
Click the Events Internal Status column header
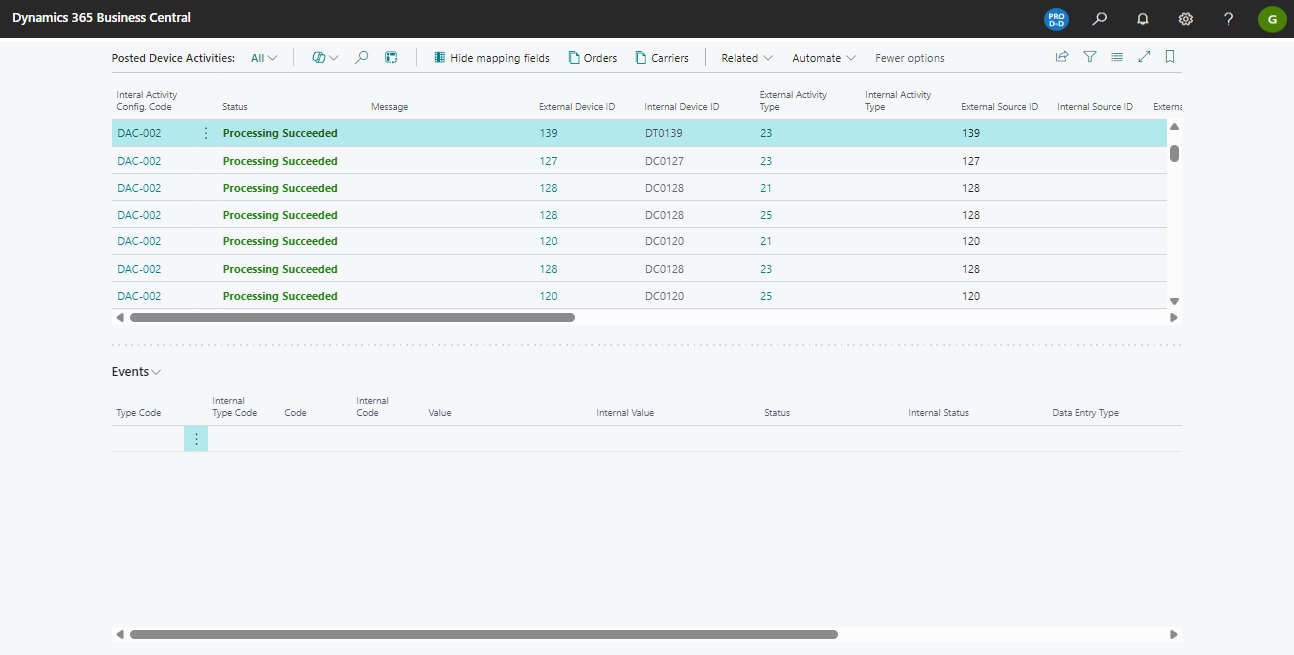click(x=938, y=413)
